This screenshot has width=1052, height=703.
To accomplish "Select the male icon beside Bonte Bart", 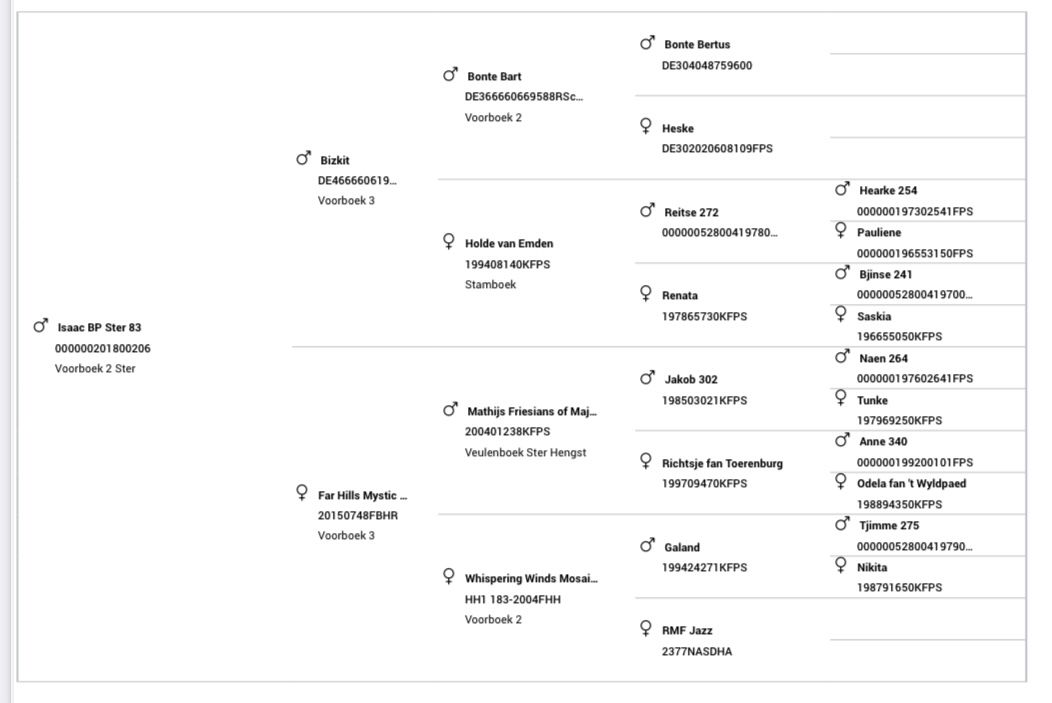I will coord(450,75).
